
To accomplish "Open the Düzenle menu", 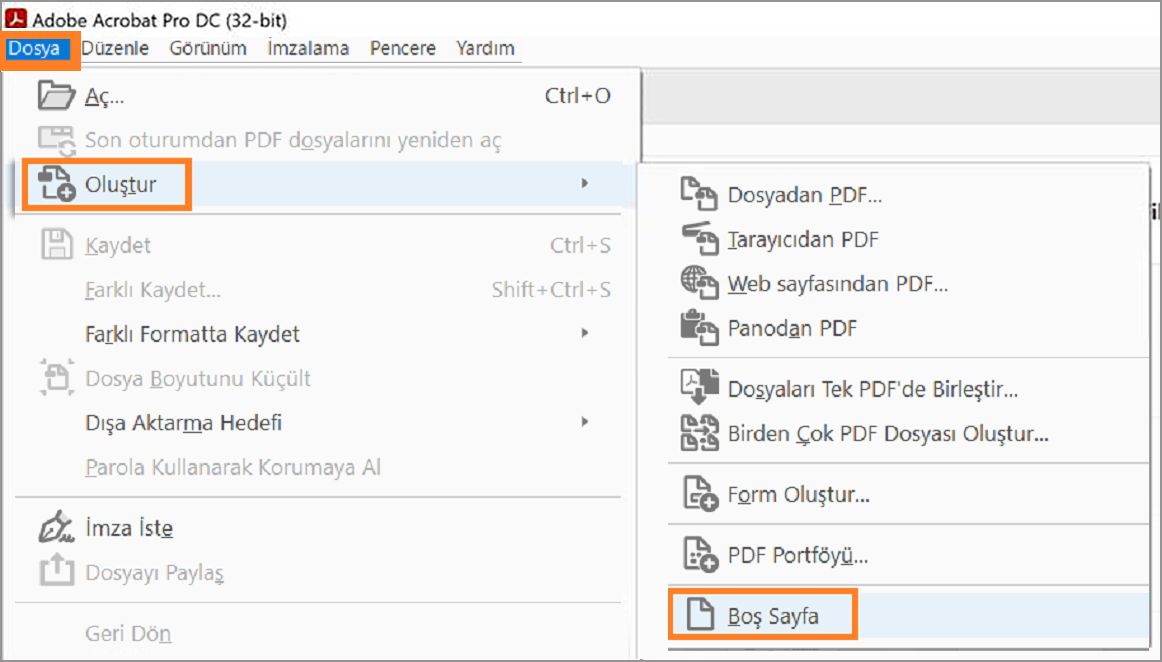I will (115, 47).
